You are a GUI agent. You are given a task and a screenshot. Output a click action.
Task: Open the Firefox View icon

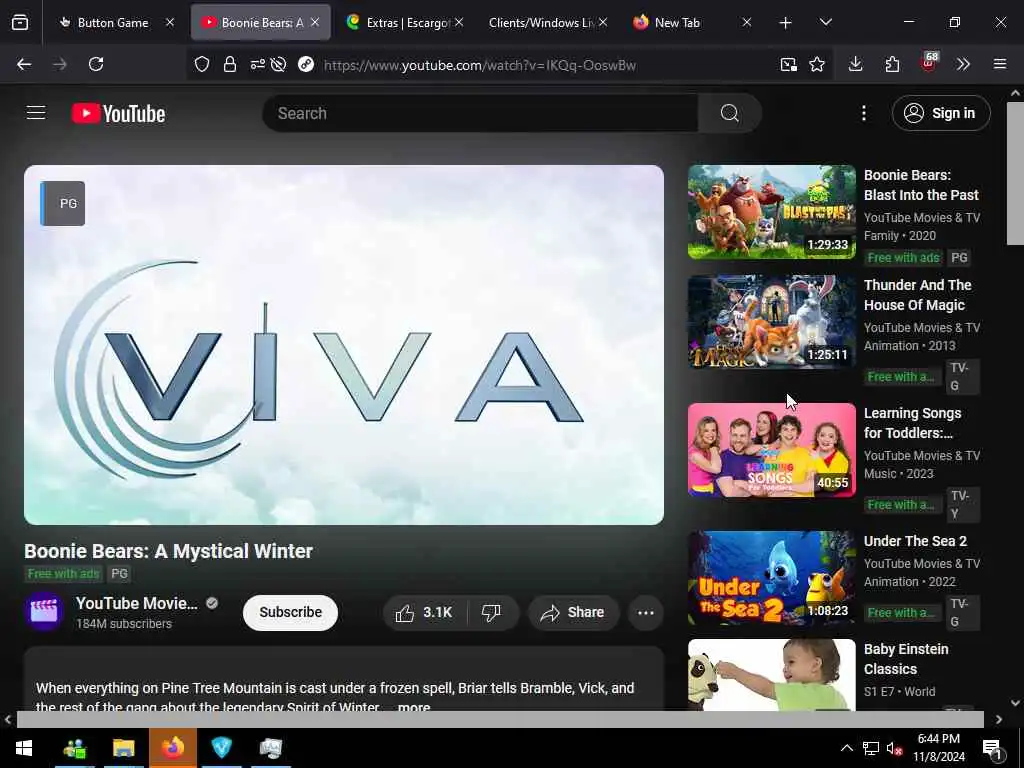(20, 22)
